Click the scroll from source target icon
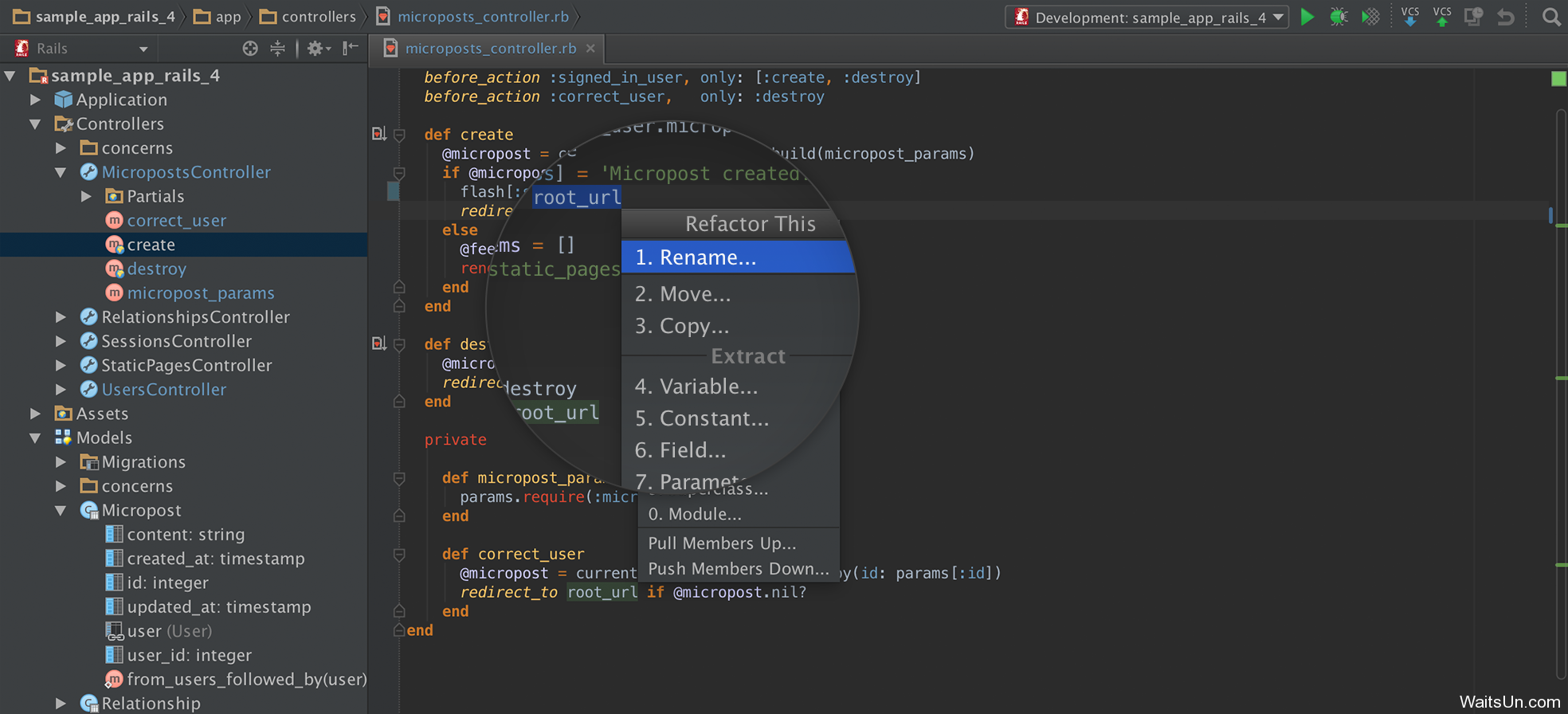The height and width of the screenshot is (714, 1568). tap(250, 49)
